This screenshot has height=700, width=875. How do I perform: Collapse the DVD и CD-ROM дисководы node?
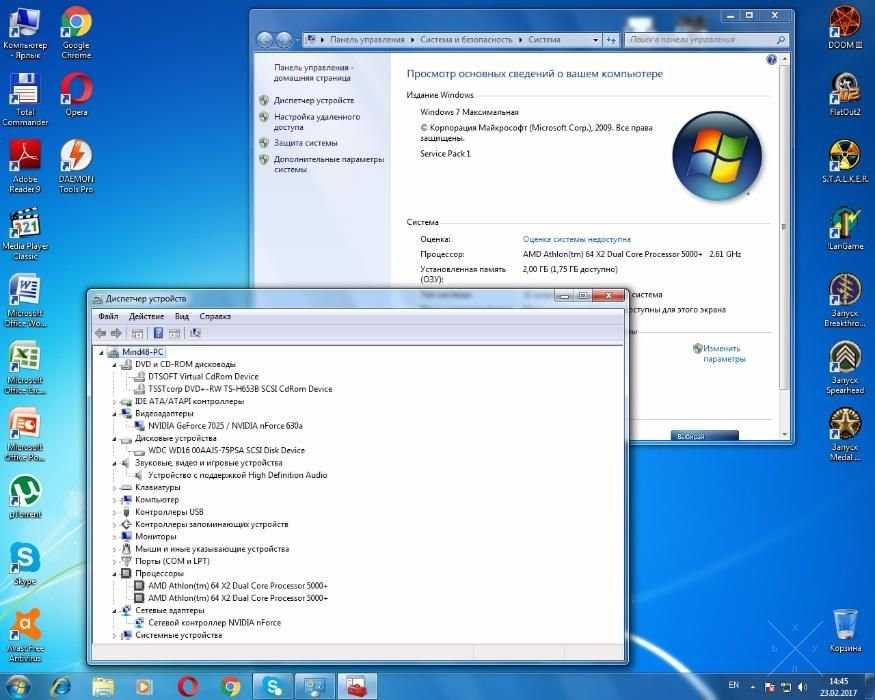(x=114, y=365)
